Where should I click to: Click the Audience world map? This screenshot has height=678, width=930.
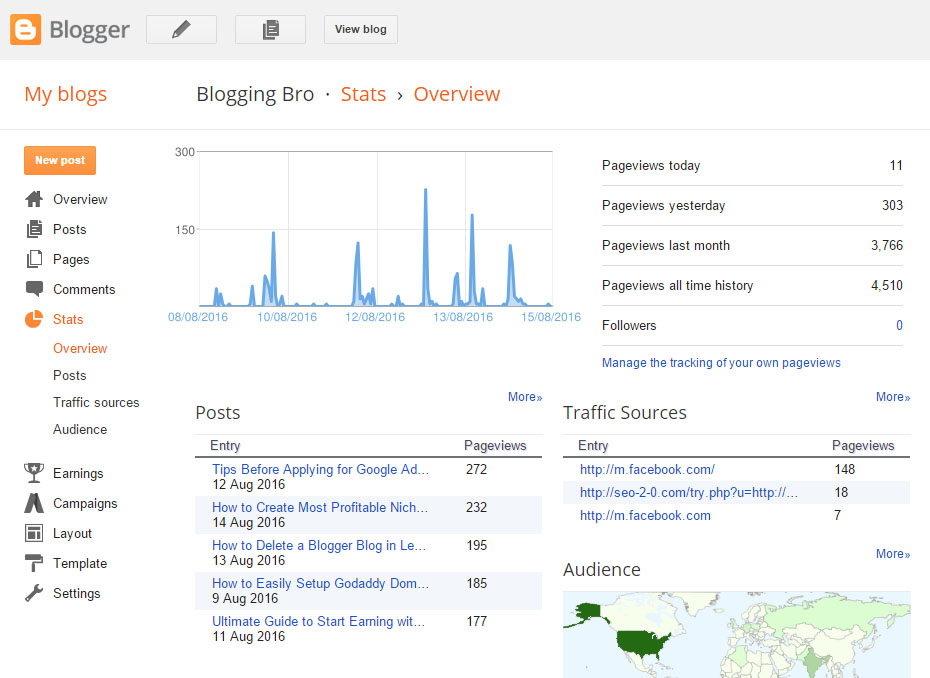tap(737, 634)
